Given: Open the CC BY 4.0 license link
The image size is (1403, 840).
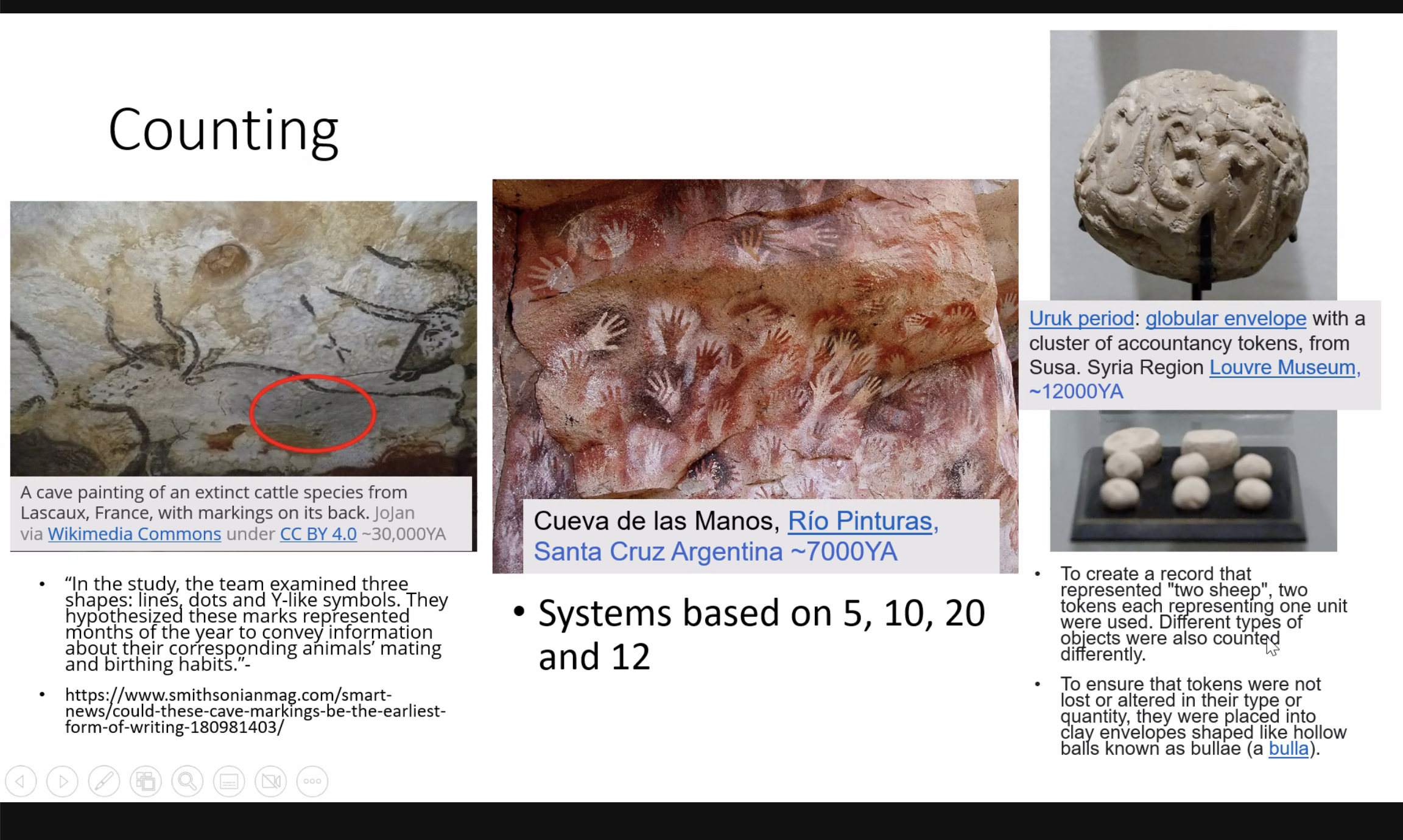Looking at the screenshot, I should [x=318, y=534].
